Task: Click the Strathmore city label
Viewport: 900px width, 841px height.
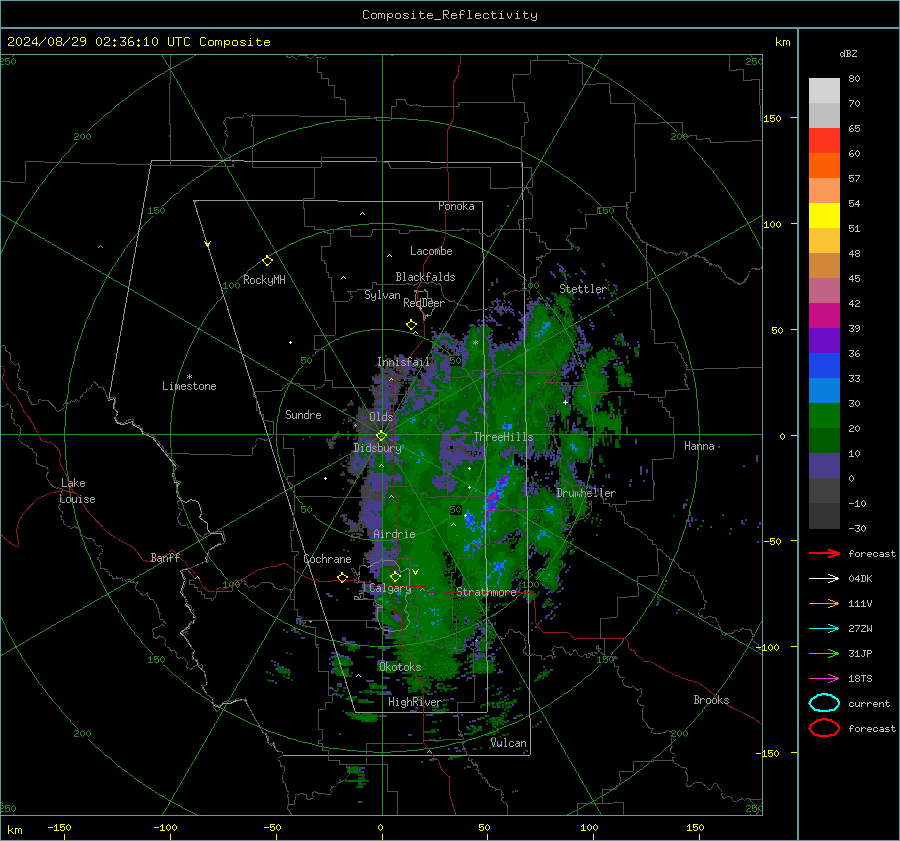Action: coord(486,592)
